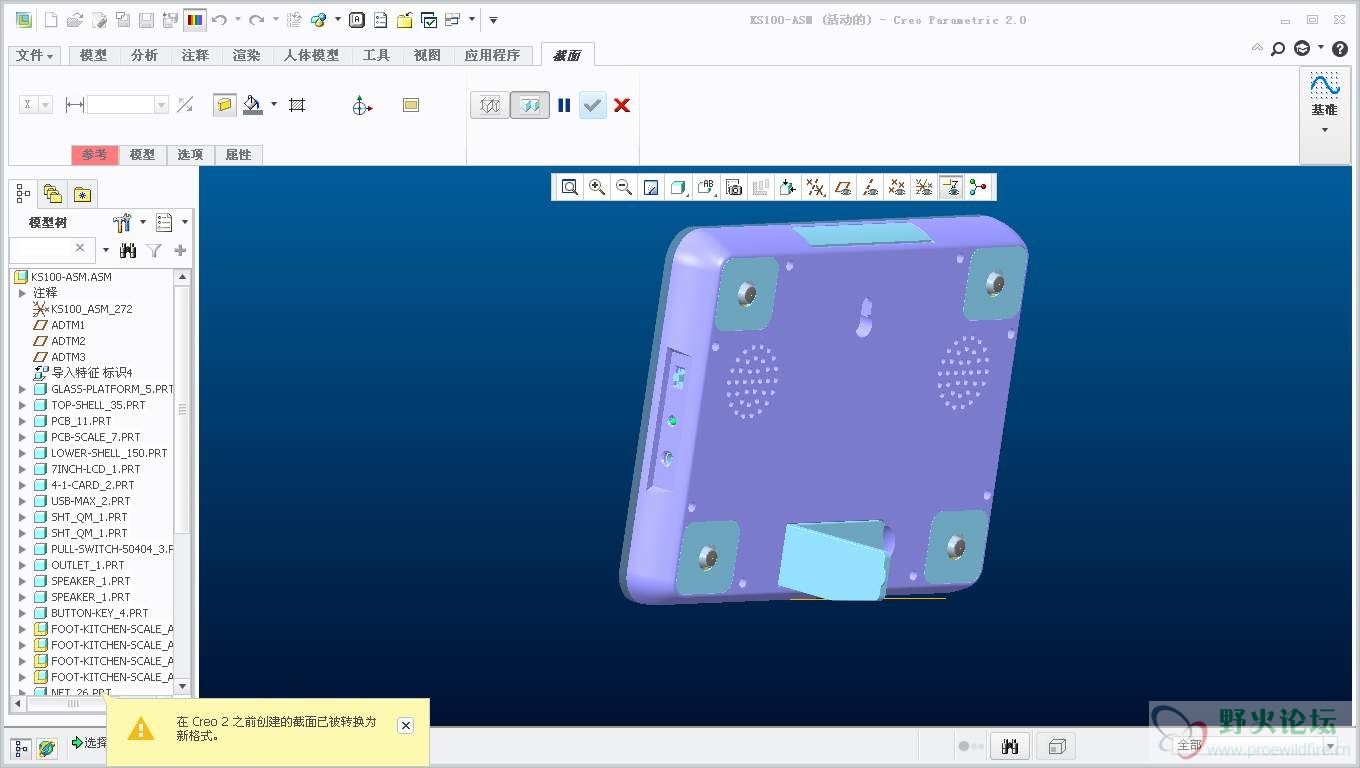Click the refit view icon in graphics toolbar
The width and height of the screenshot is (1360, 768).
tap(570, 187)
